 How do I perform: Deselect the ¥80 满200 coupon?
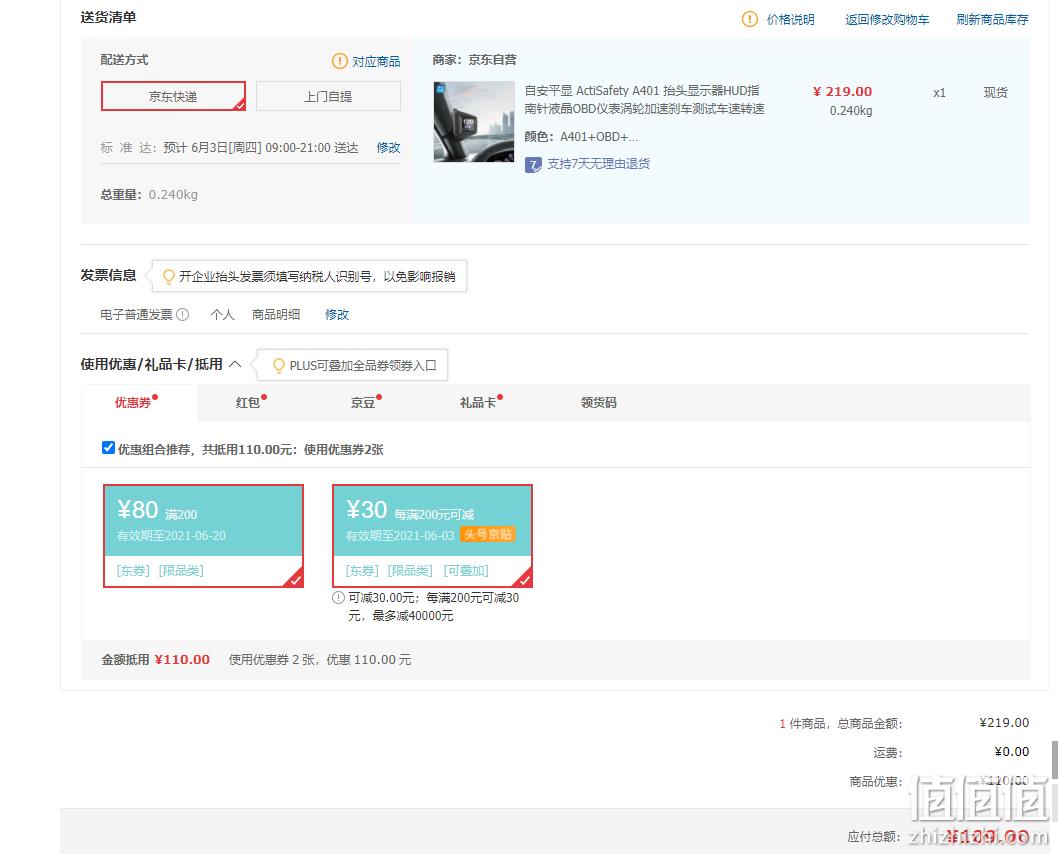[203, 536]
